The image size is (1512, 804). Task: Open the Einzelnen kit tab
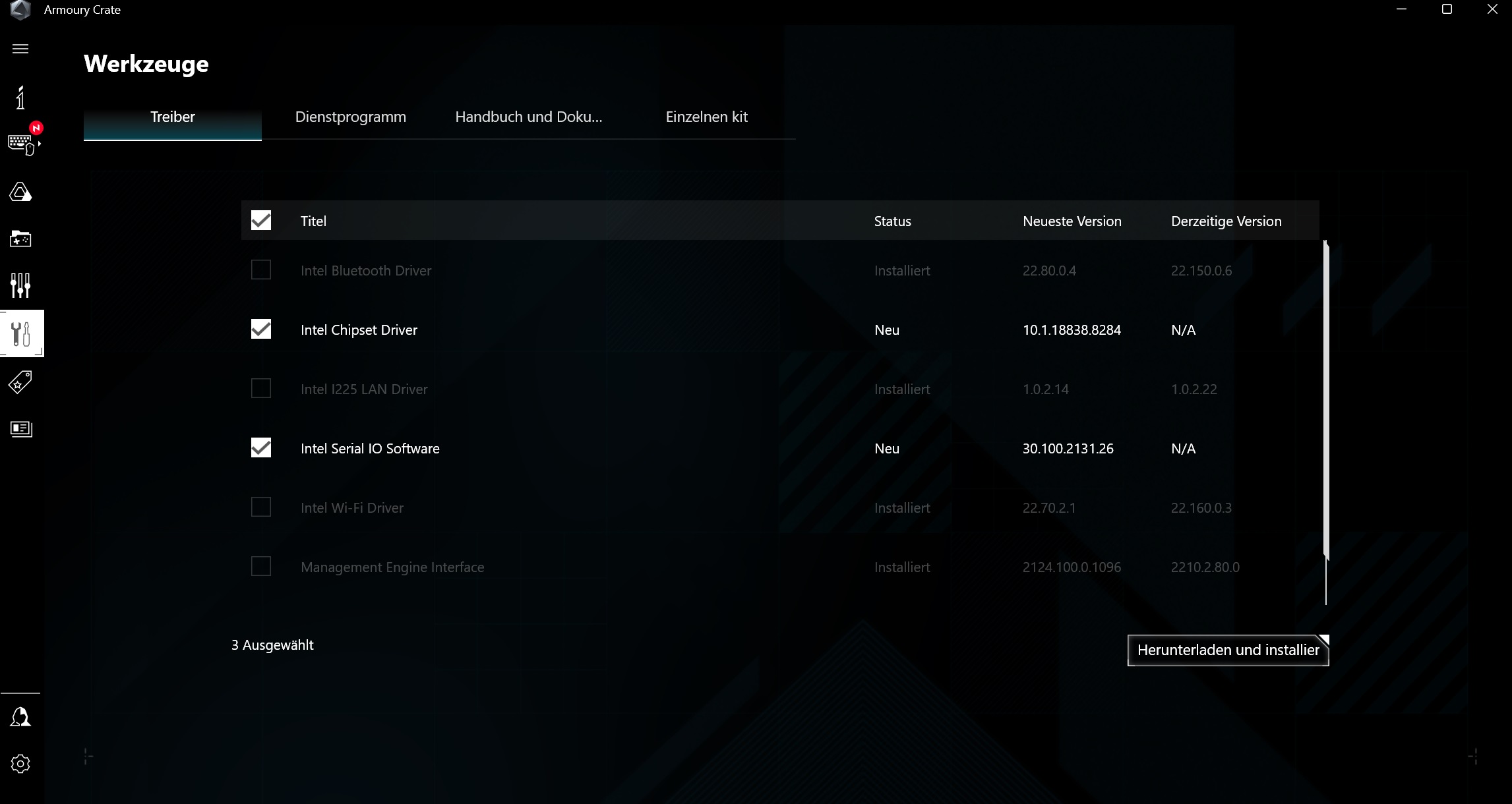pyautogui.click(x=706, y=117)
